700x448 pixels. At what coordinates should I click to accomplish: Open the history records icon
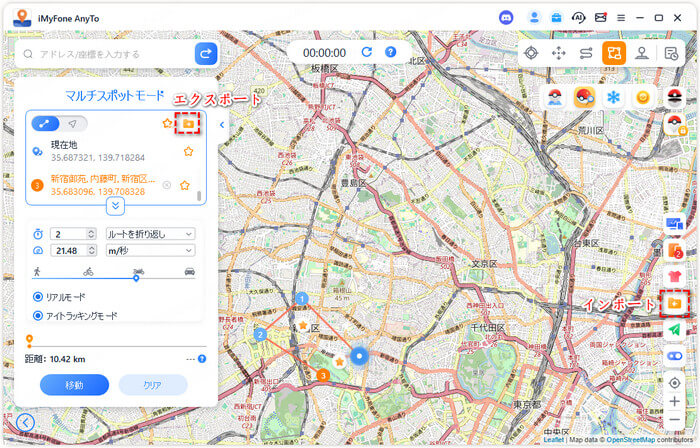click(x=671, y=53)
